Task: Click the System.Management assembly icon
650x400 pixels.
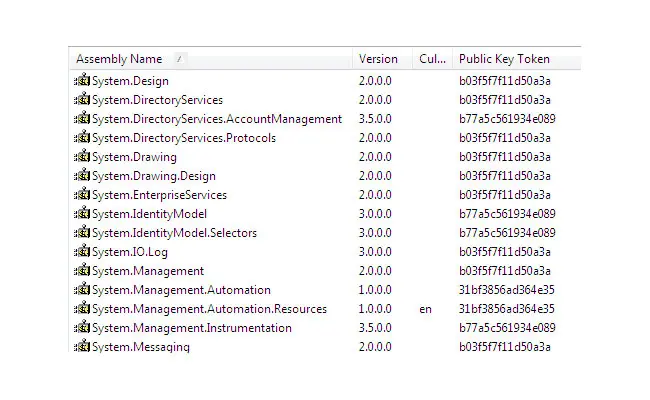Action: pyautogui.click(x=82, y=270)
